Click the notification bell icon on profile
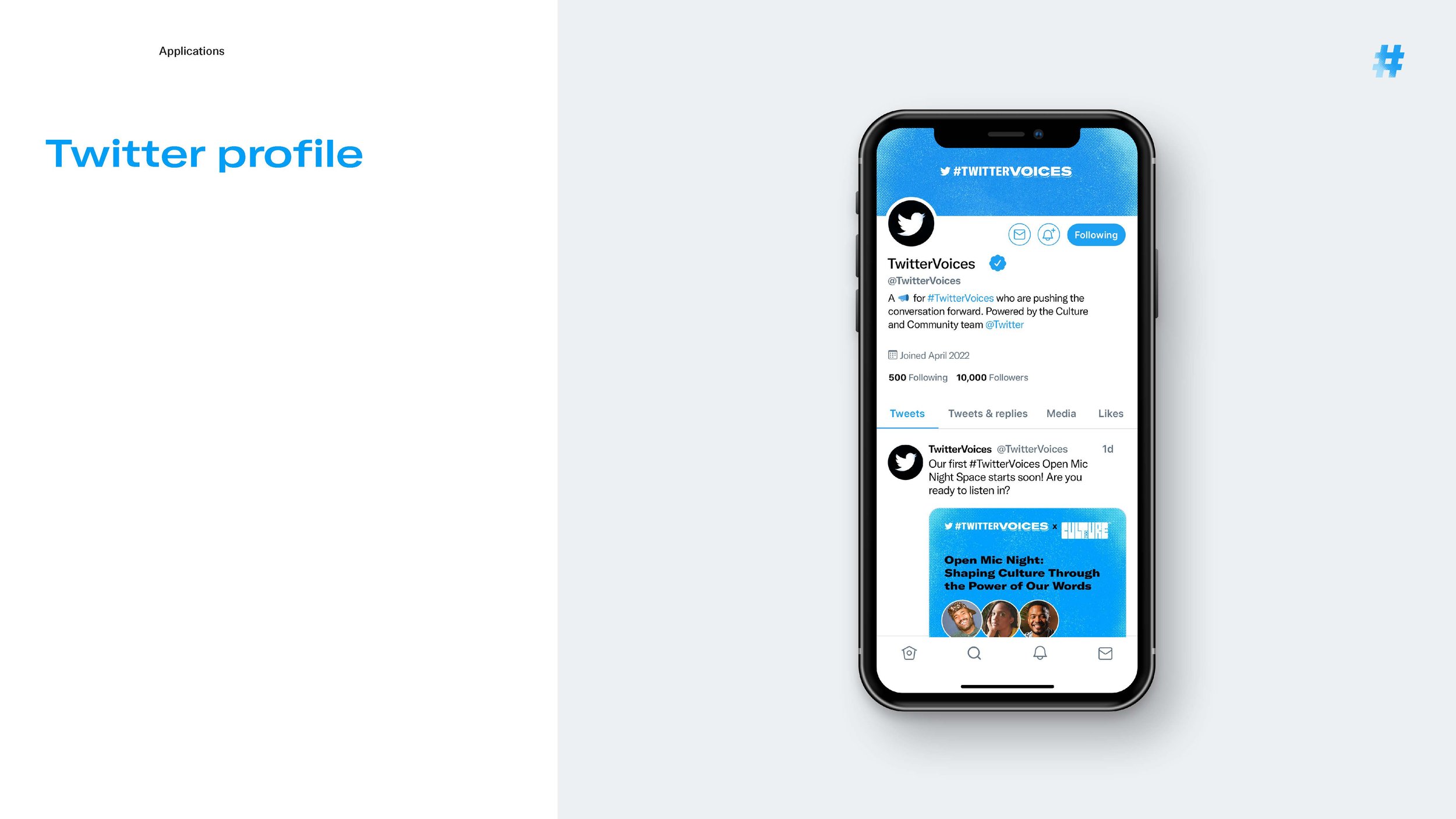 coord(1048,234)
